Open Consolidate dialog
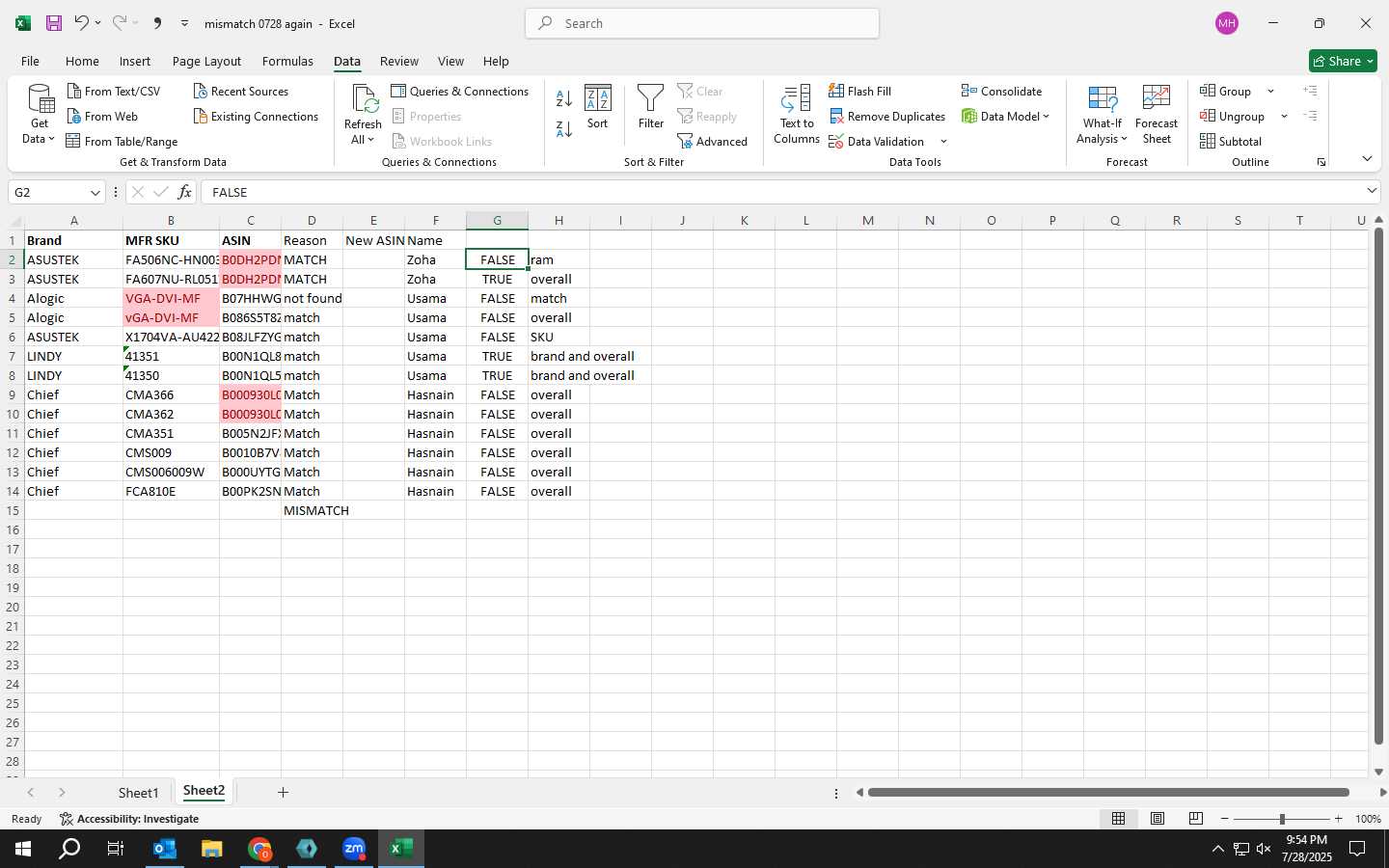The image size is (1389, 868). point(1001,92)
